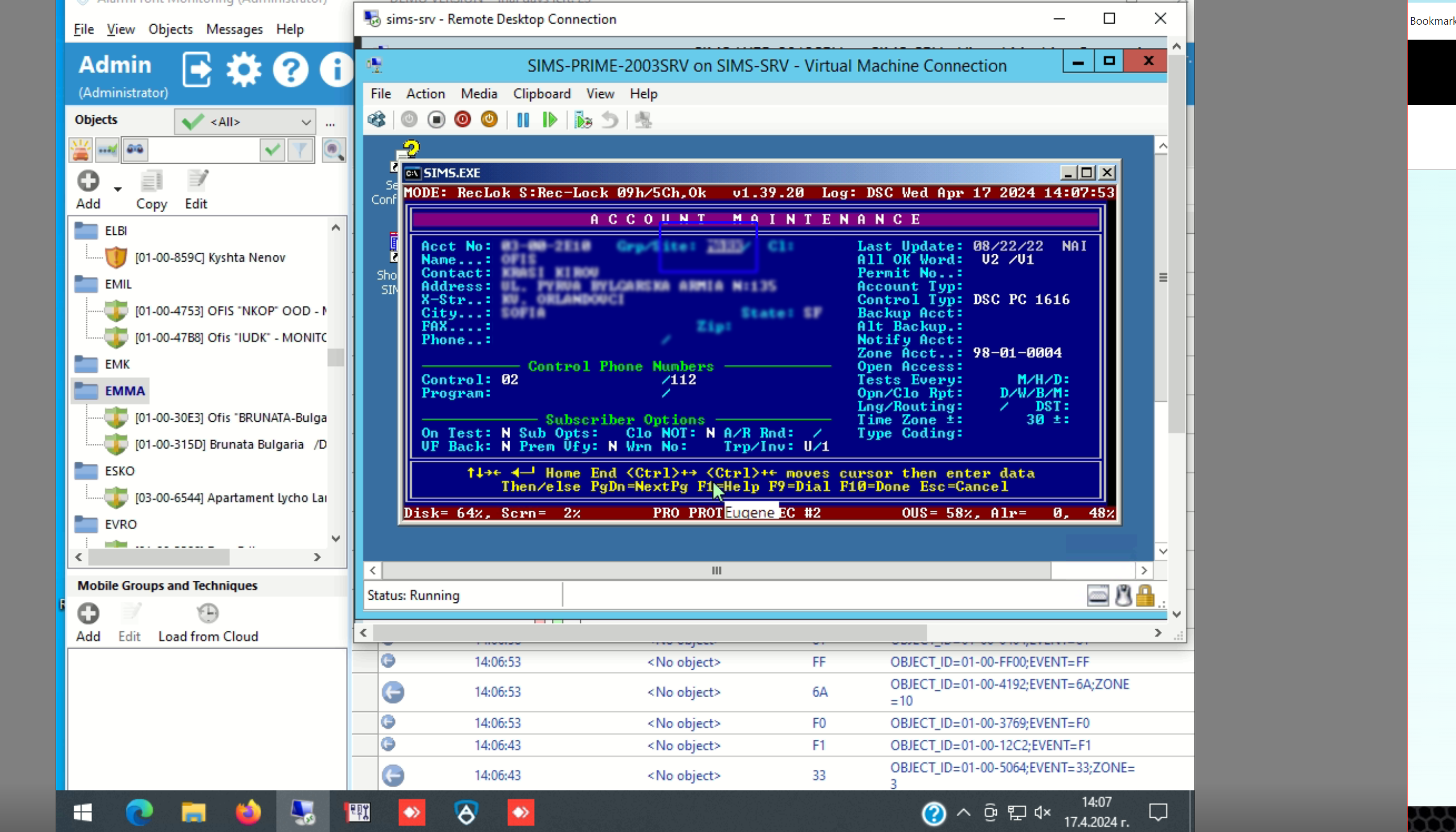Open the <All> filter dropdown
1456x832 pixels.
(245, 122)
